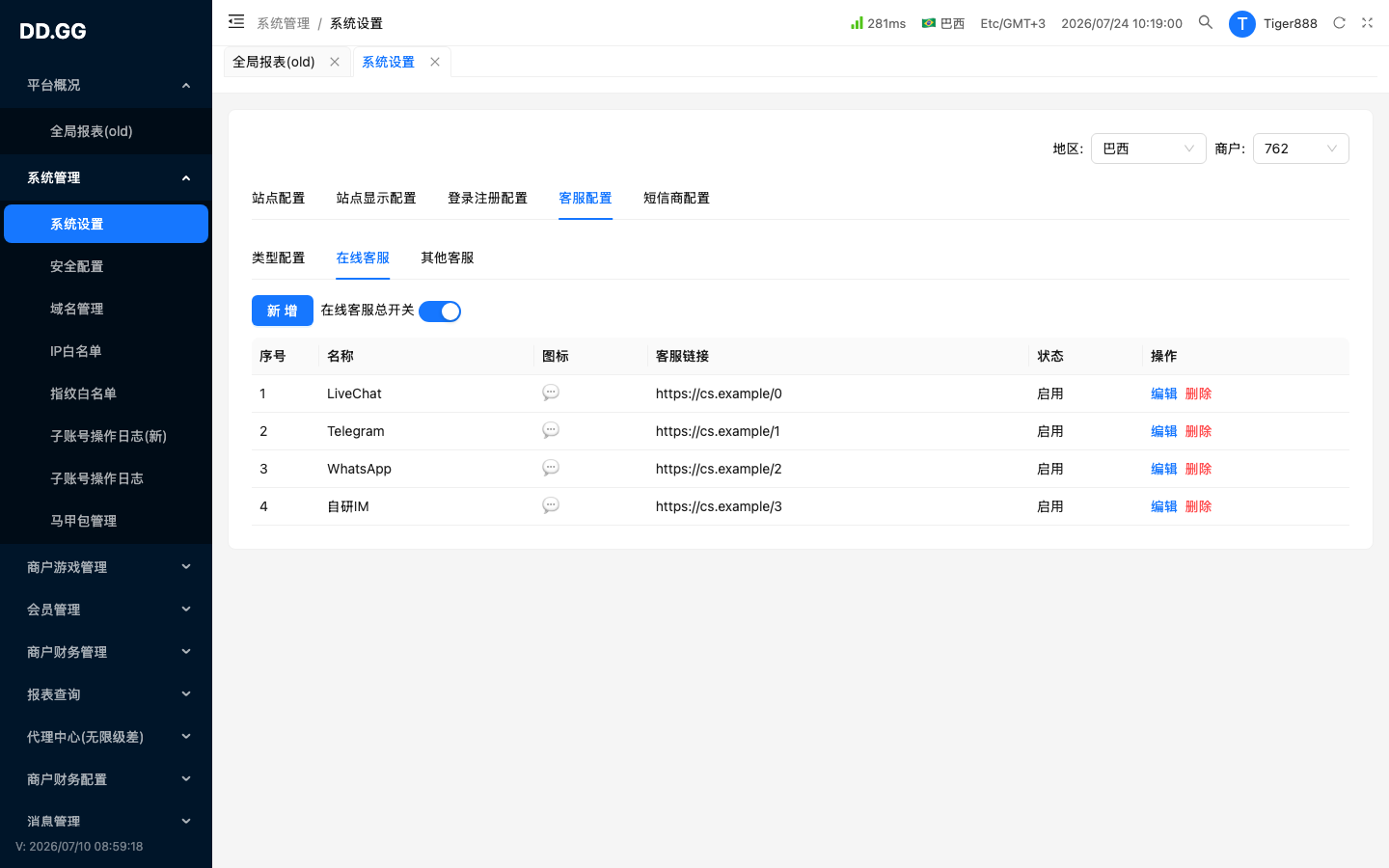This screenshot has width=1389, height=868.
Task: Expand the 报表查询 sidebar menu
Action: click(106, 694)
